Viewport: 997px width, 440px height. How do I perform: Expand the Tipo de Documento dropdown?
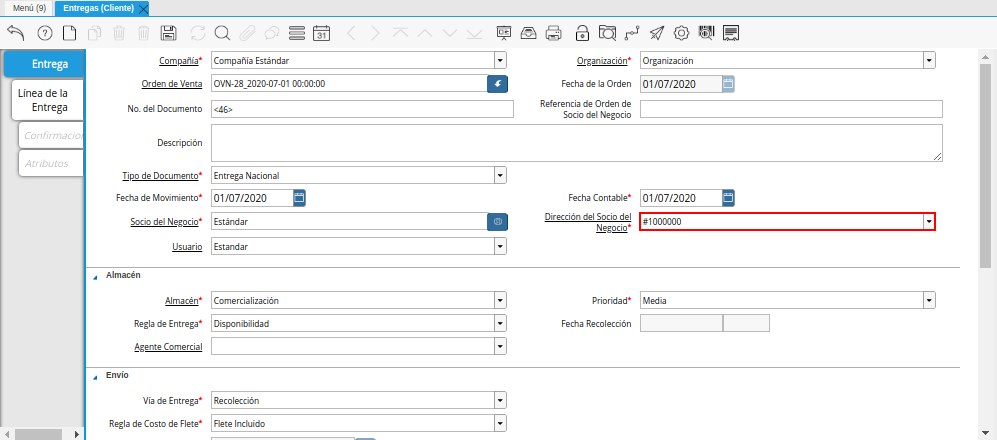pyautogui.click(x=500, y=176)
